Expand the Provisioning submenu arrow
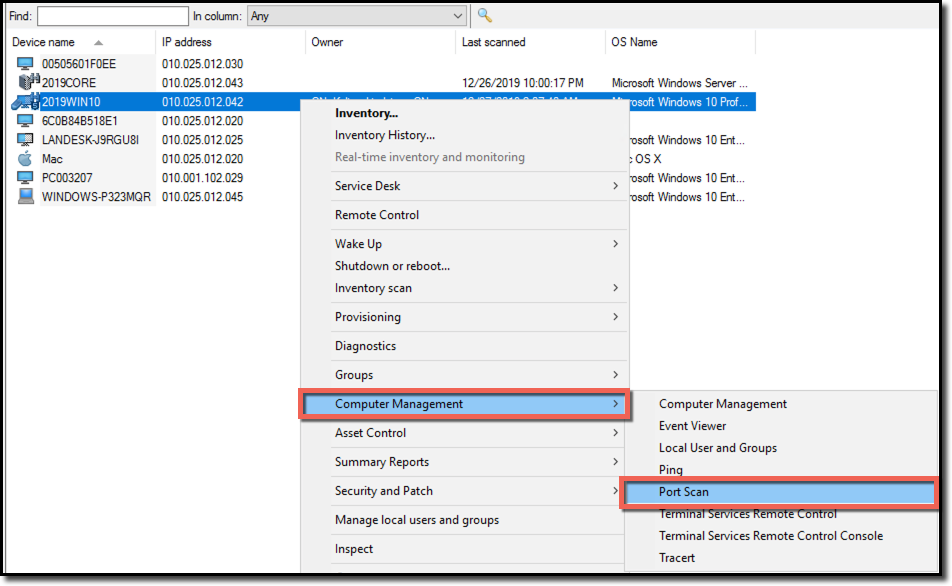952x586 pixels. click(614, 317)
